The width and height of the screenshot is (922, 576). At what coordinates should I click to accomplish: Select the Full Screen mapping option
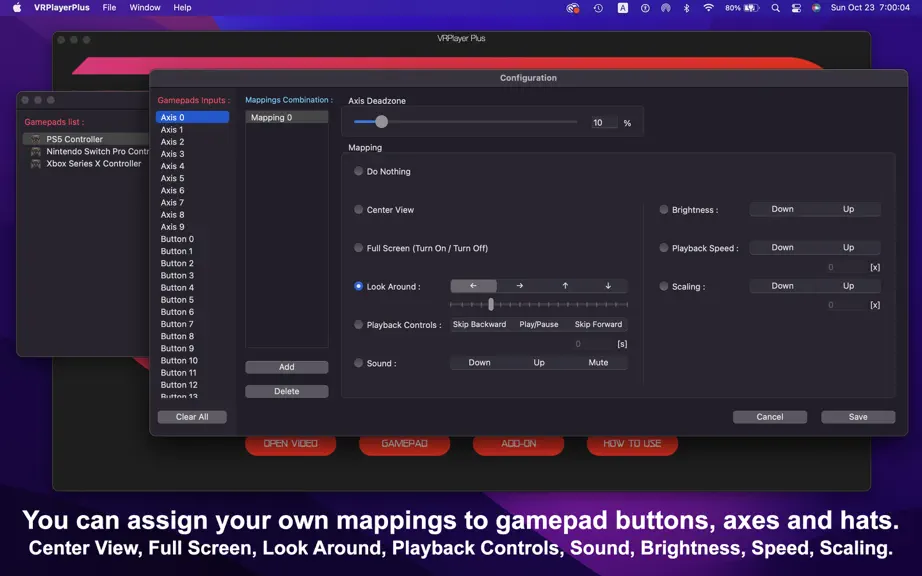pyautogui.click(x=358, y=248)
